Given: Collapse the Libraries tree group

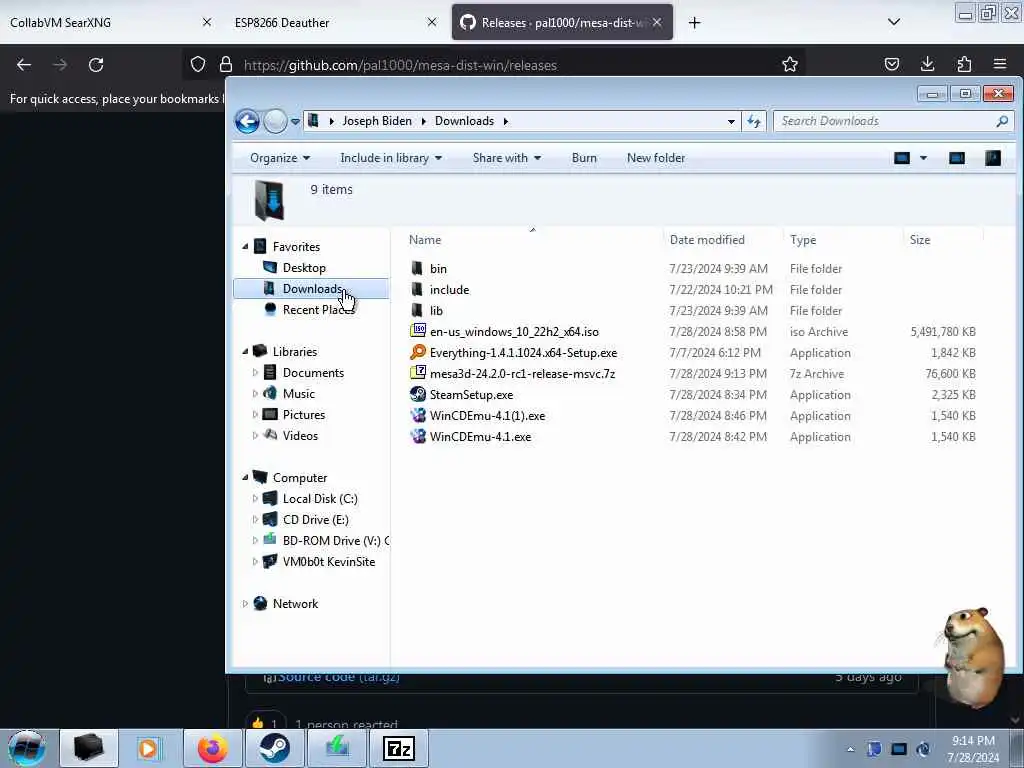Looking at the screenshot, I should (x=245, y=351).
